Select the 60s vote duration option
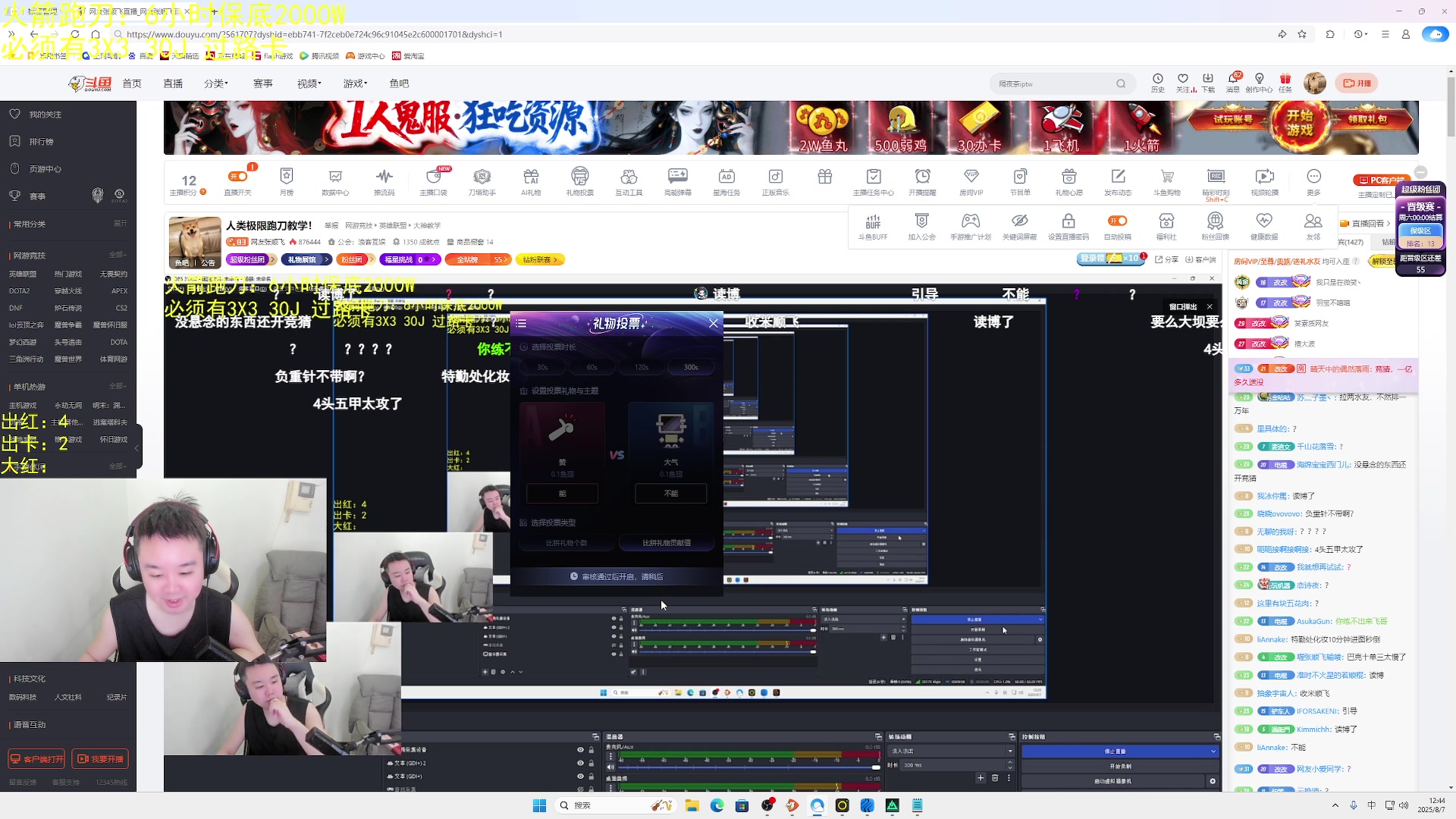The height and width of the screenshot is (819, 1456). (x=592, y=367)
